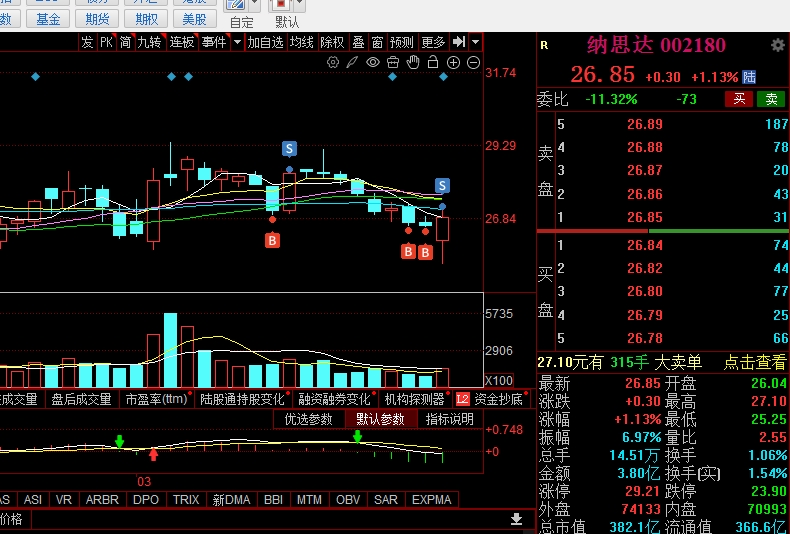Zoom out chart with minus icon
Viewport: 790px width, 534px height.
click(x=472, y=62)
